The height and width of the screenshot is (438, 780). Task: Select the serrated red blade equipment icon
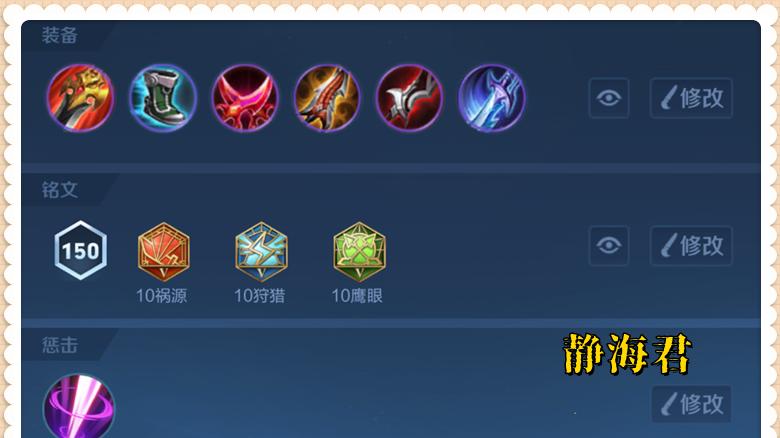(x=327, y=98)
